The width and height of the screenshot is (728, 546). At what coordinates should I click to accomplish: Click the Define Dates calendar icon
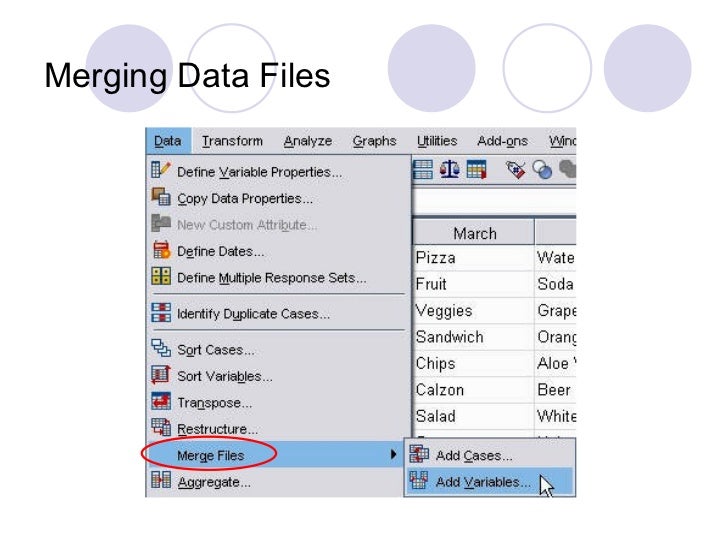point(162,250)
